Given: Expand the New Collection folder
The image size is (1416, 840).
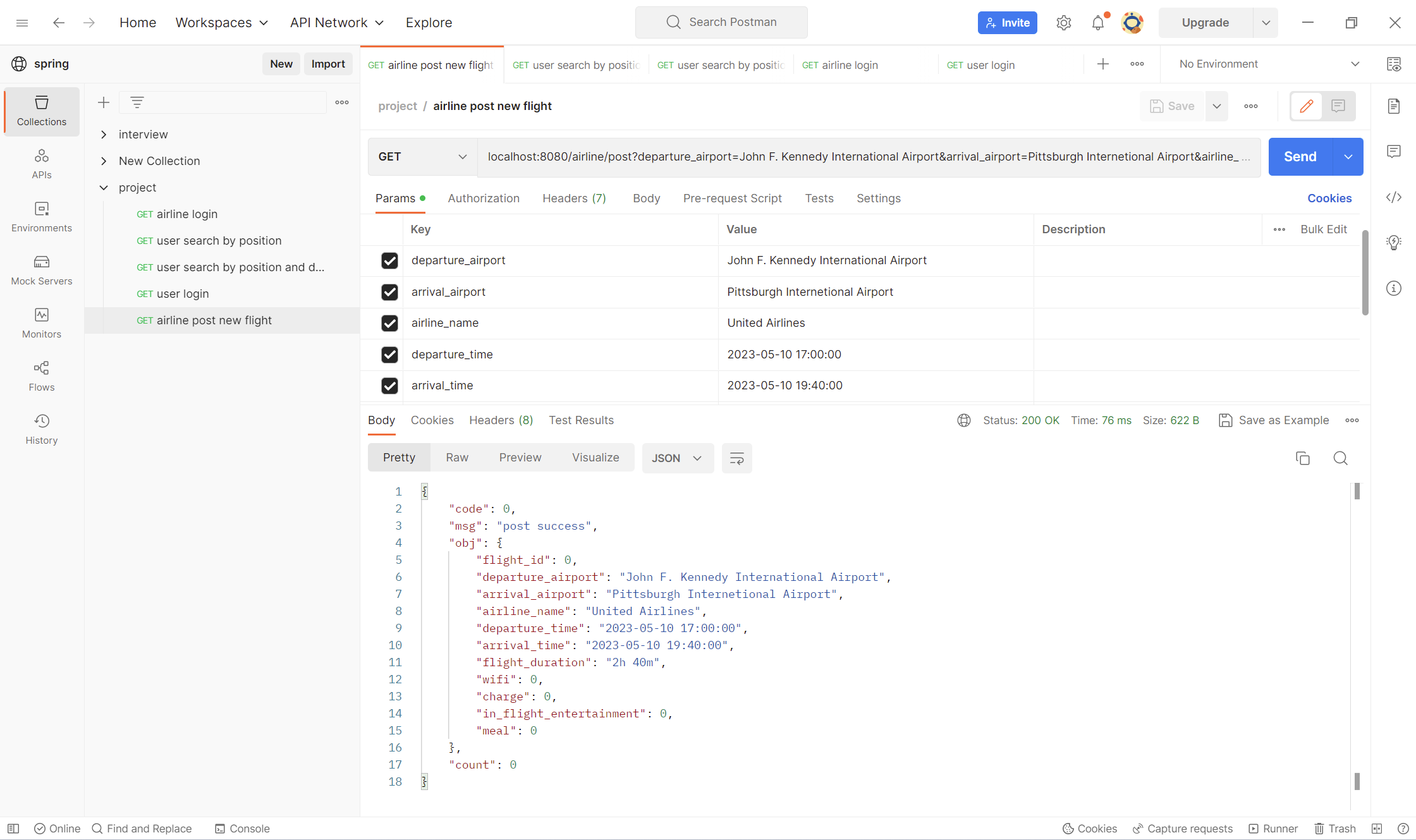Looking at the screenshot, I should pyautogui.click(x=104, y=161).
